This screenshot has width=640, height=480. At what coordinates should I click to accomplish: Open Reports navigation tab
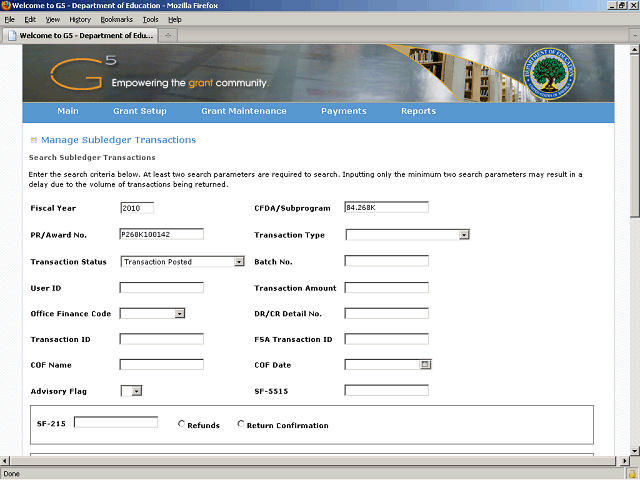point(418,111)
